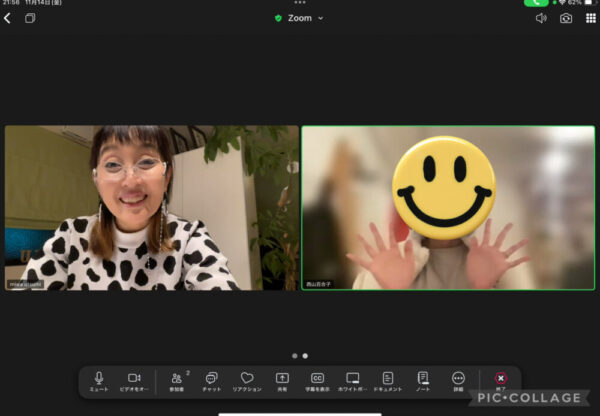Click the overlapping windows icon at top left

[x=30, y=18]
